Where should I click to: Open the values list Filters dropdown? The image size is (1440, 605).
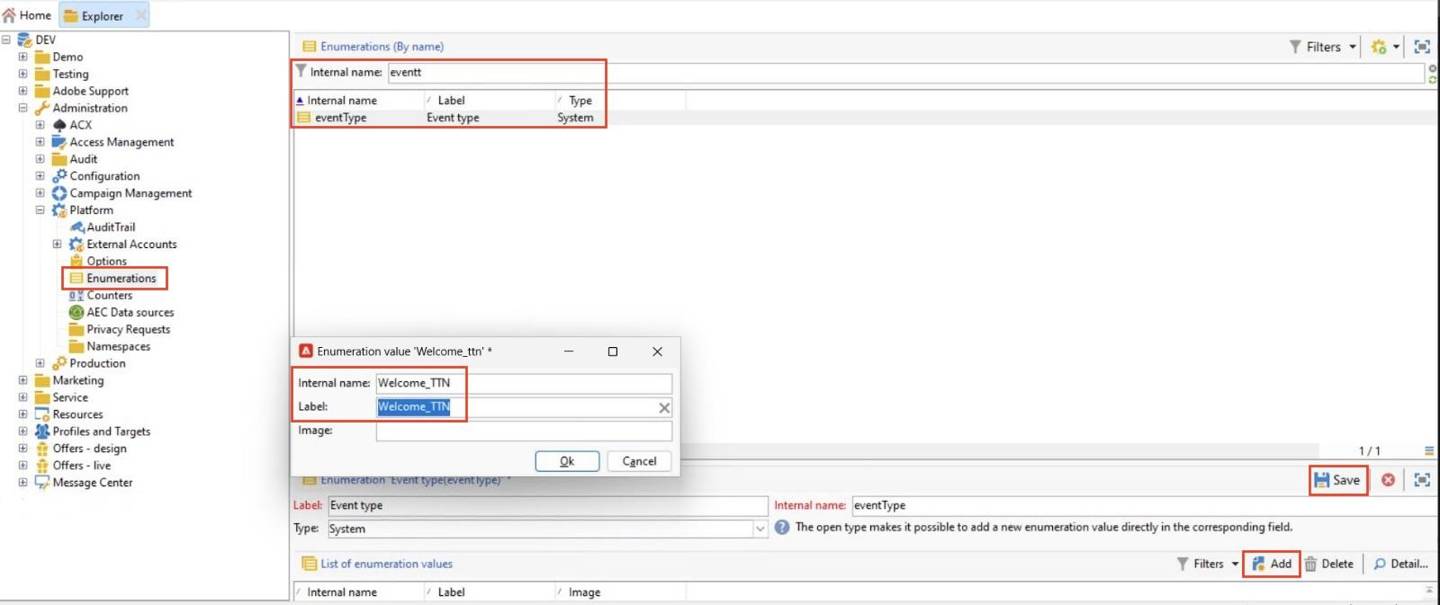(x=1208, y=564)
